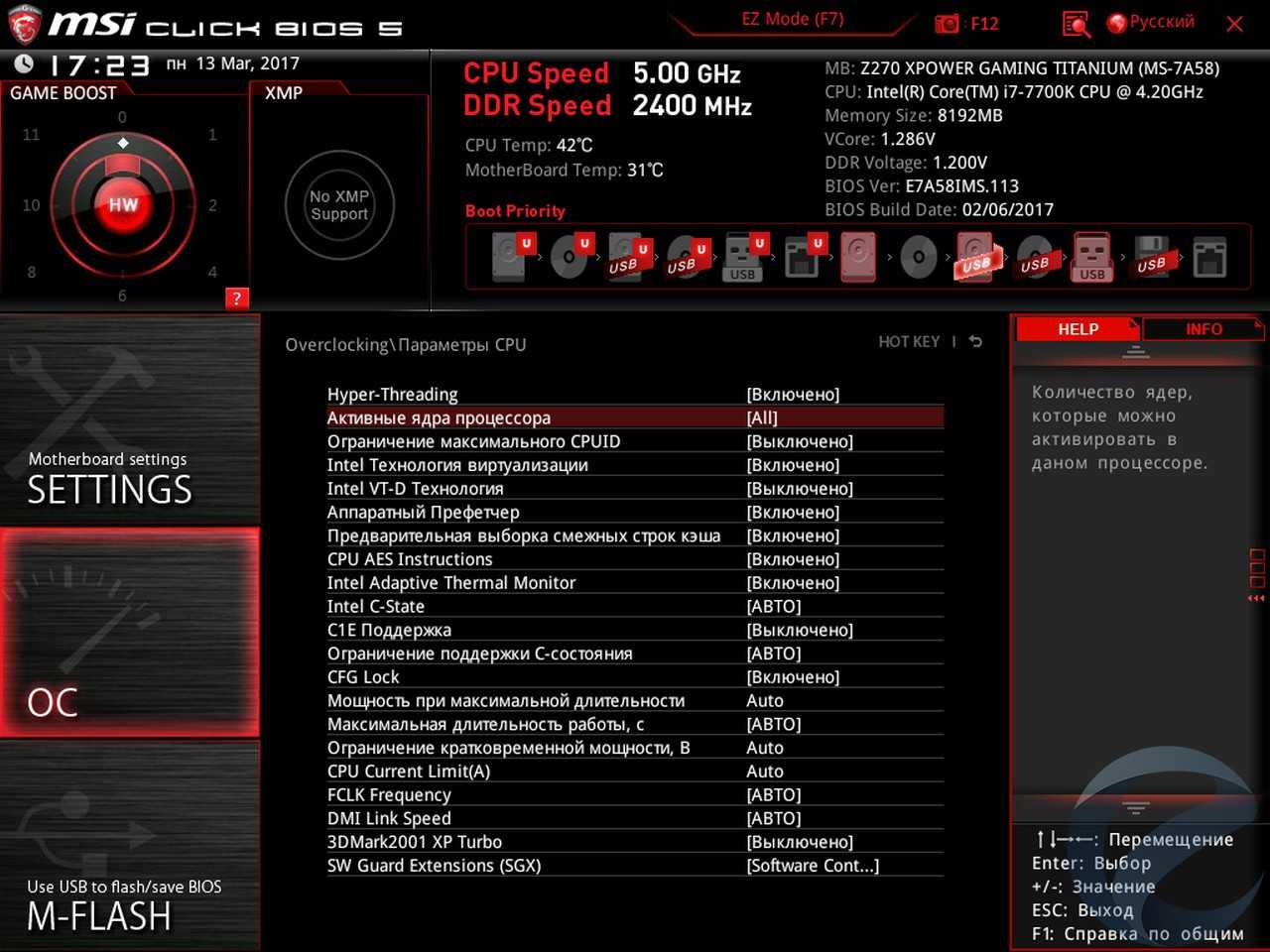
Task: Toggle the Game Boost HW knob
Action: (x=123, y=204)
